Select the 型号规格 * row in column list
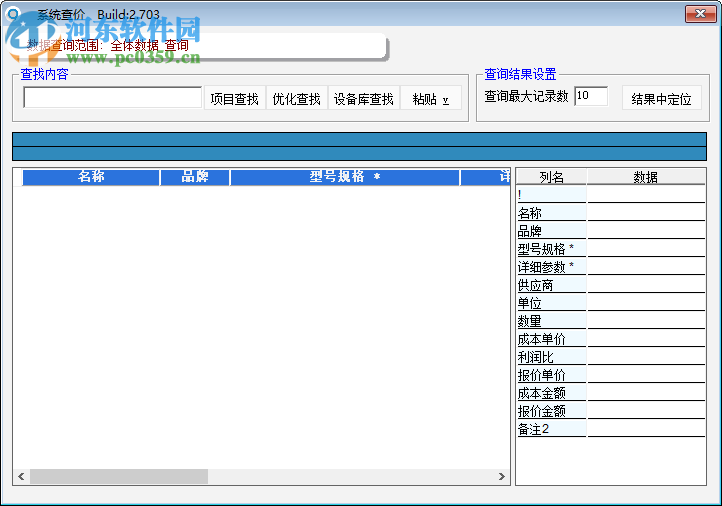 click(552, 249)
